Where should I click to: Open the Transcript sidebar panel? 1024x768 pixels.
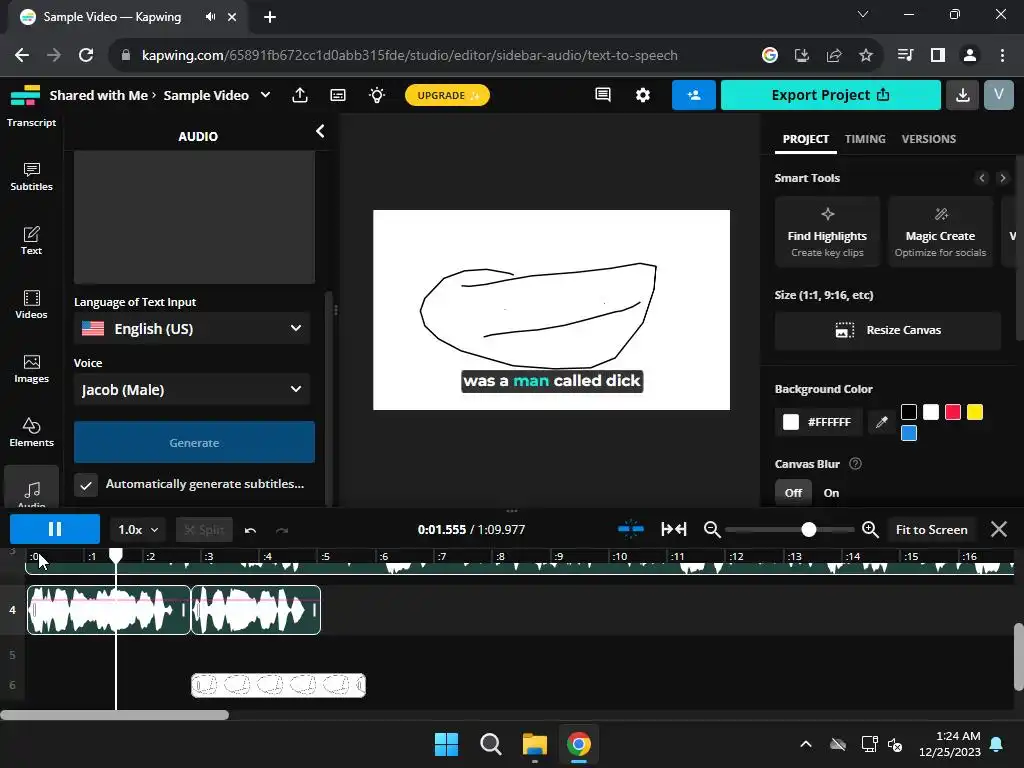click(31, 122)
